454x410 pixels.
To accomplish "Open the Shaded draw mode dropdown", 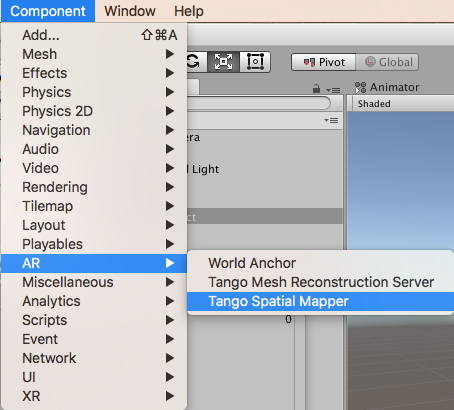I will pos(374,104).
